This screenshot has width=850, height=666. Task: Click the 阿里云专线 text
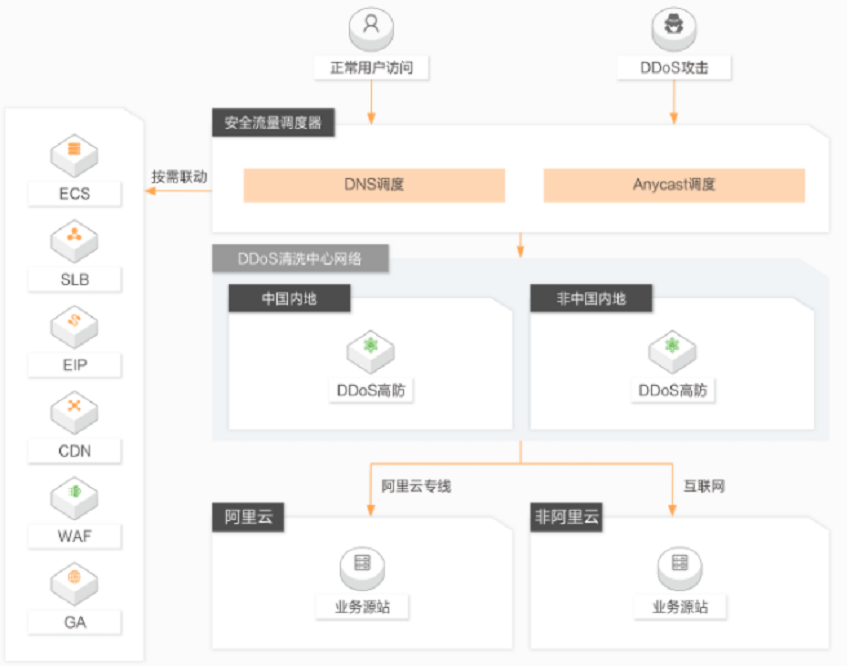pyautogui.click(x=416, y=487)
